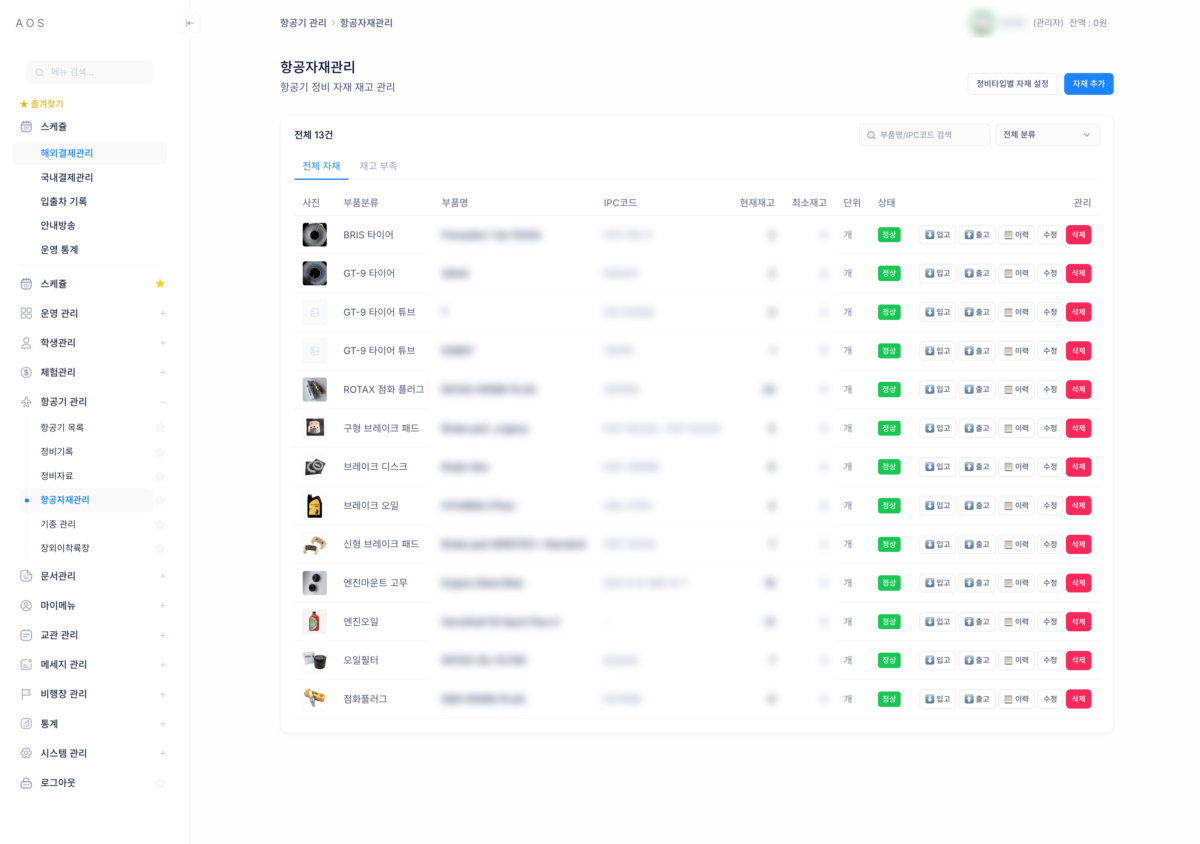
Task: Click the 학생관리 person icon in sidebar
Action: click(x=26, y=343)
